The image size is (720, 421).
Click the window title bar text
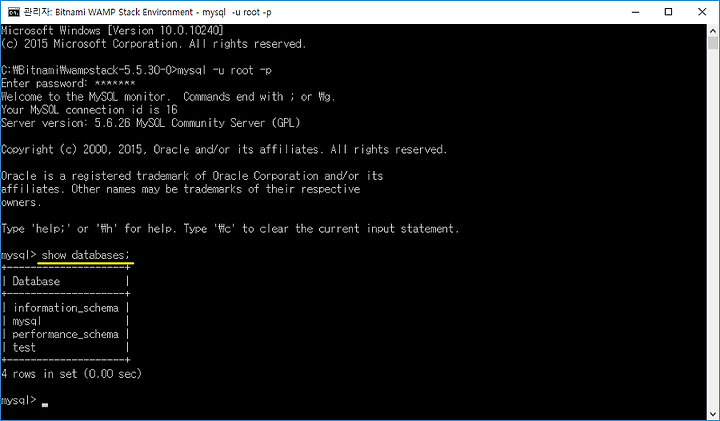point(147,12)
